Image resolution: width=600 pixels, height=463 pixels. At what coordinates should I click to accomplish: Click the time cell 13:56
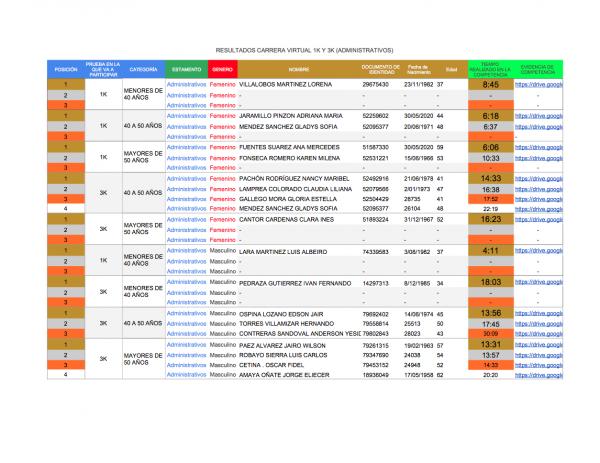point(491,313)
